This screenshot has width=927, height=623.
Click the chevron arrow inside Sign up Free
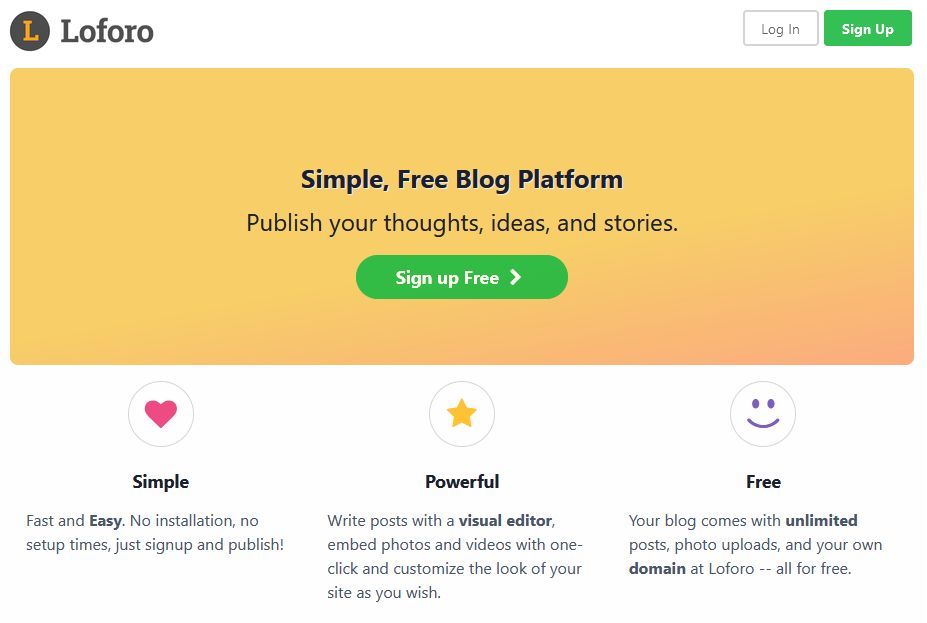point(516,277)
